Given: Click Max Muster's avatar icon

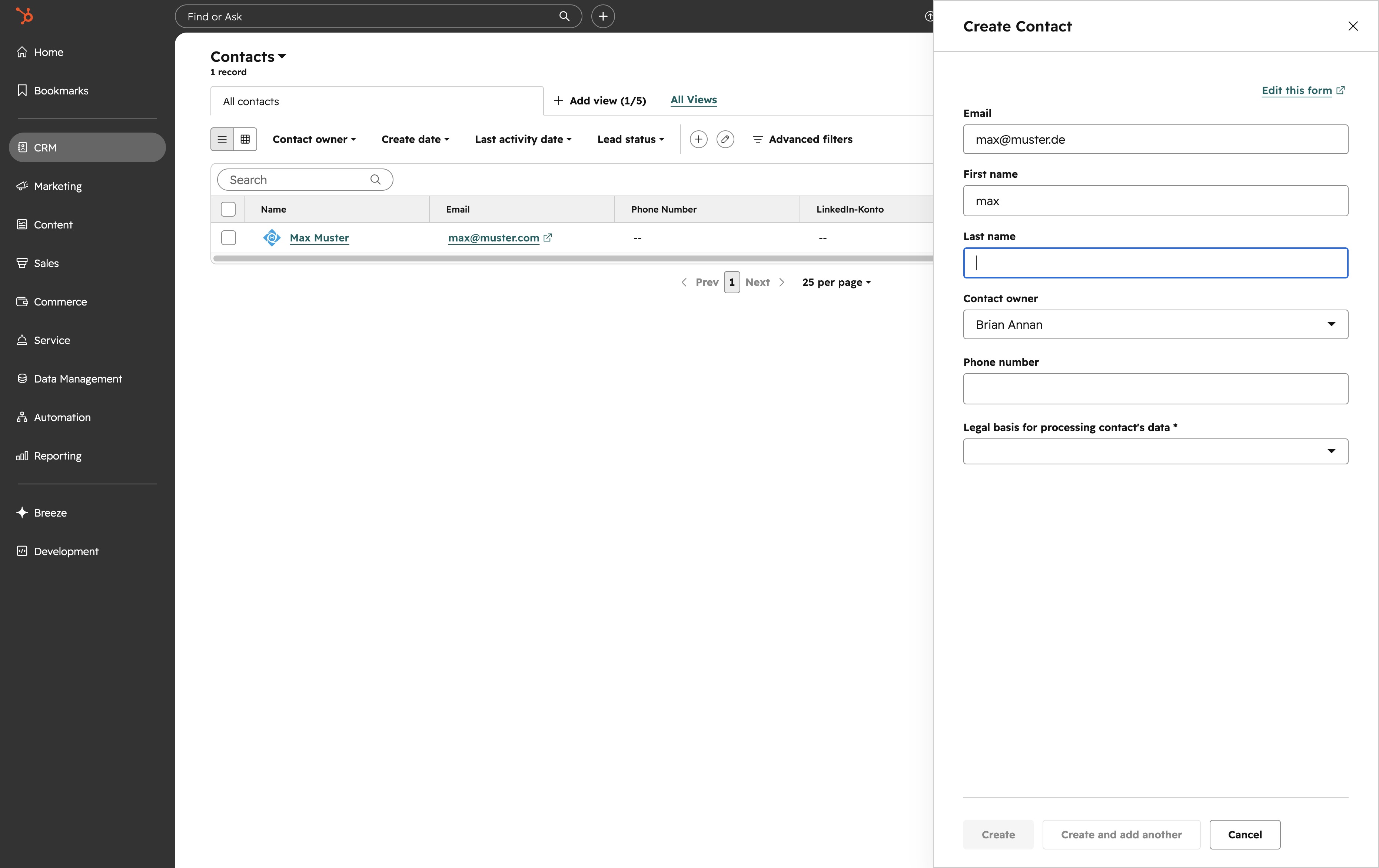Looking at the screenshot, I should [x=272, y=238].
